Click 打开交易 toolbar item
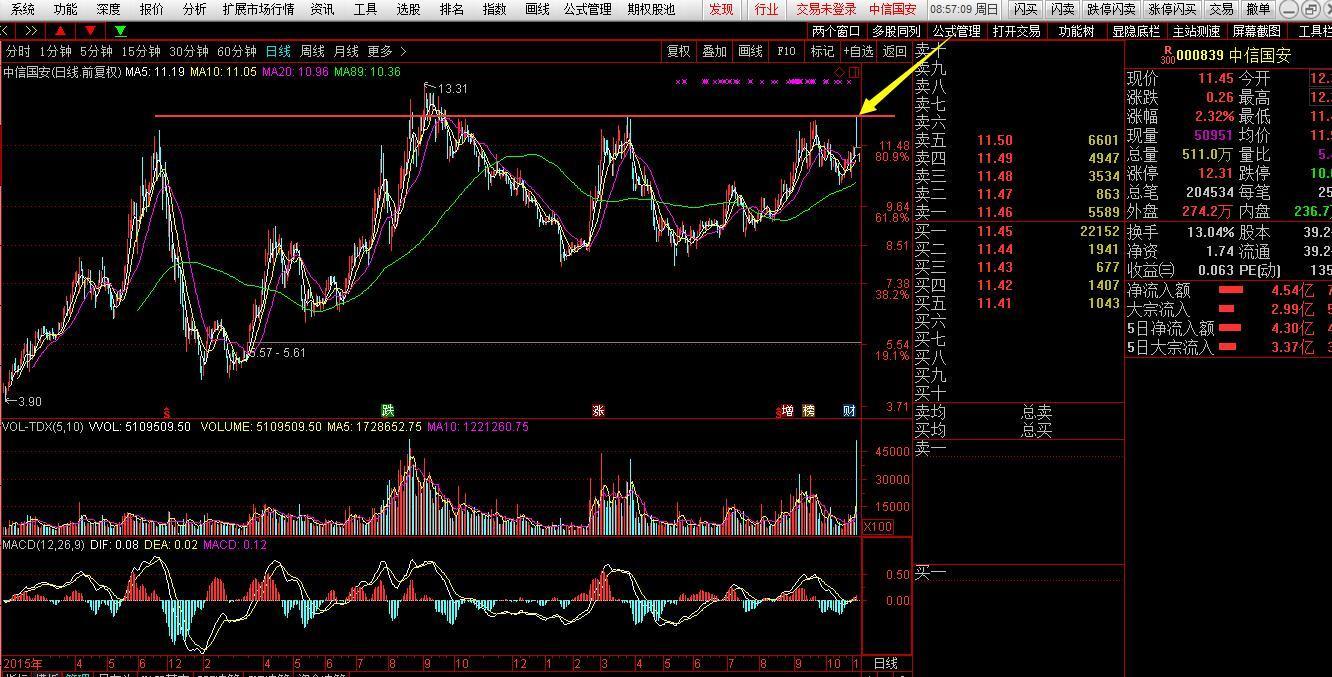The width and height of the screenshot is (1332, 677). click(1016, 31)
